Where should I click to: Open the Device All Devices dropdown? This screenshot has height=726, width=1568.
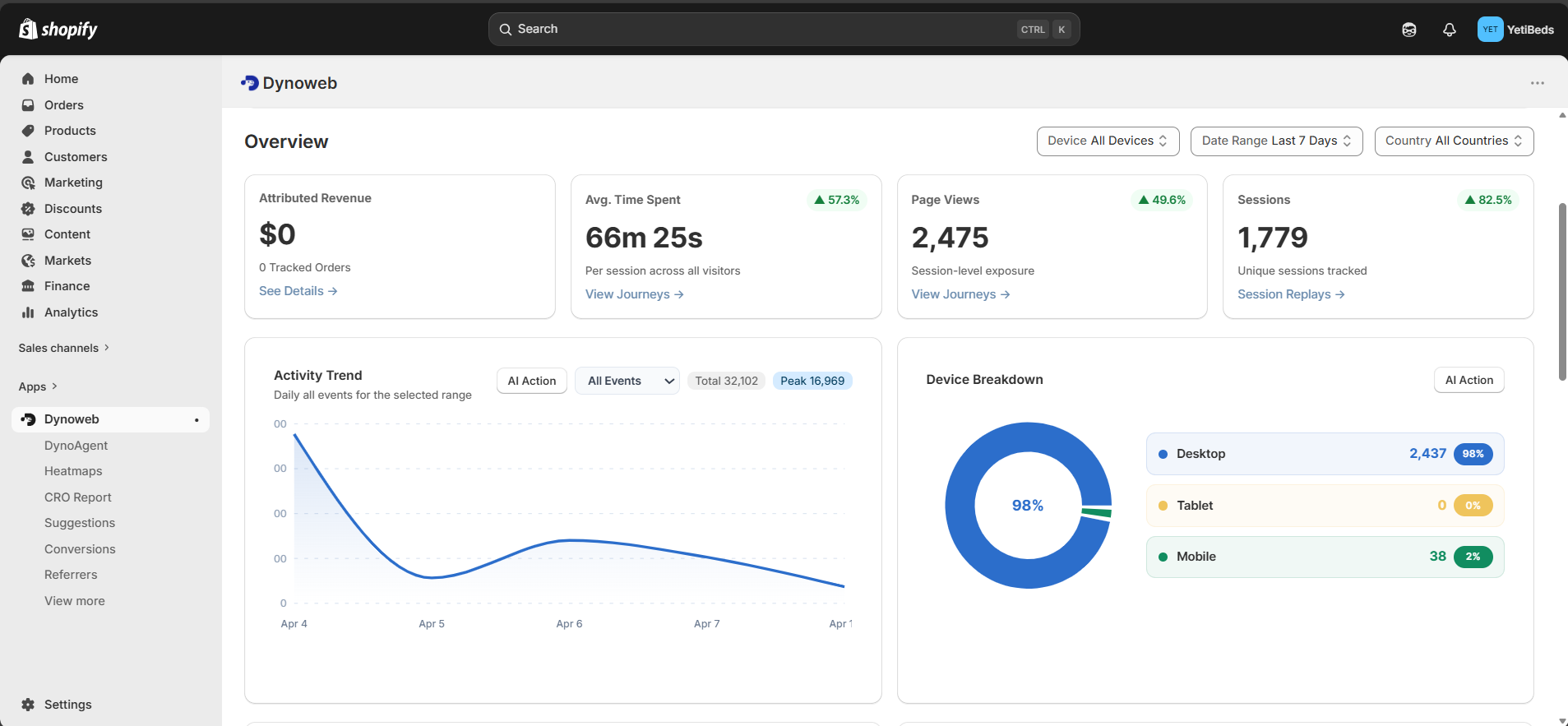pyautogui.click(x=1108, y=141)
